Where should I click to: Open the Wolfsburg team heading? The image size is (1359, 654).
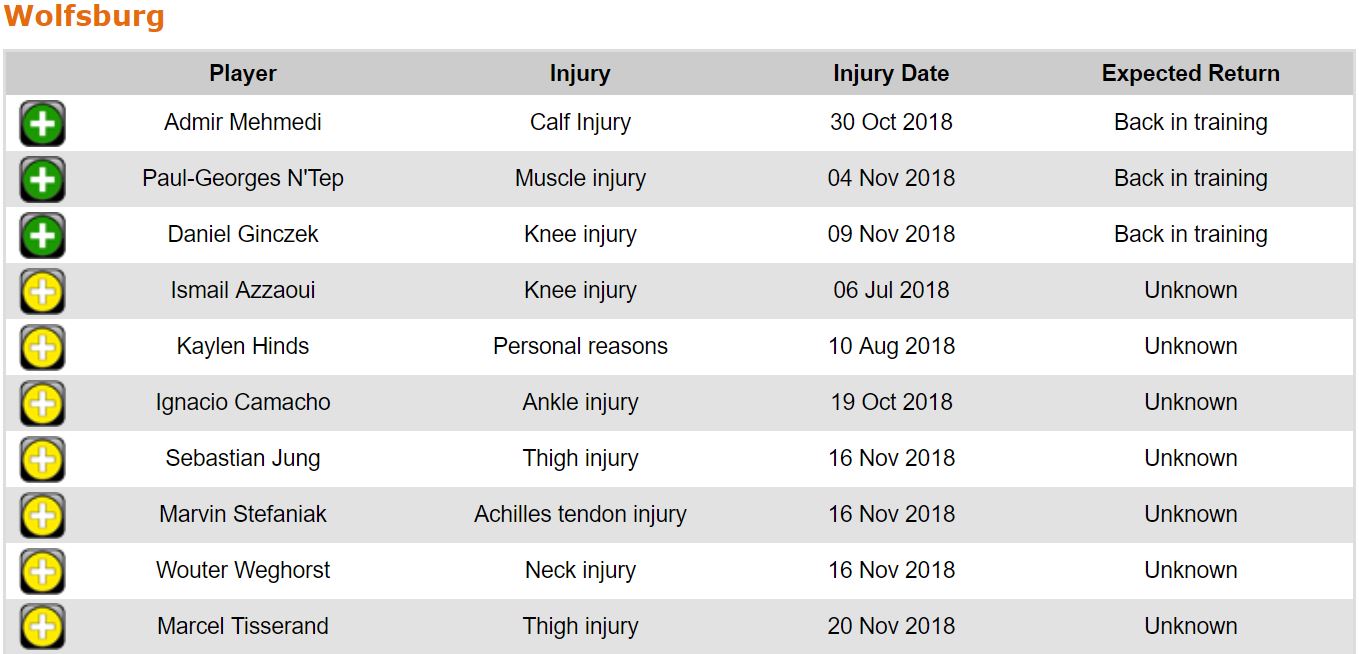84,17
